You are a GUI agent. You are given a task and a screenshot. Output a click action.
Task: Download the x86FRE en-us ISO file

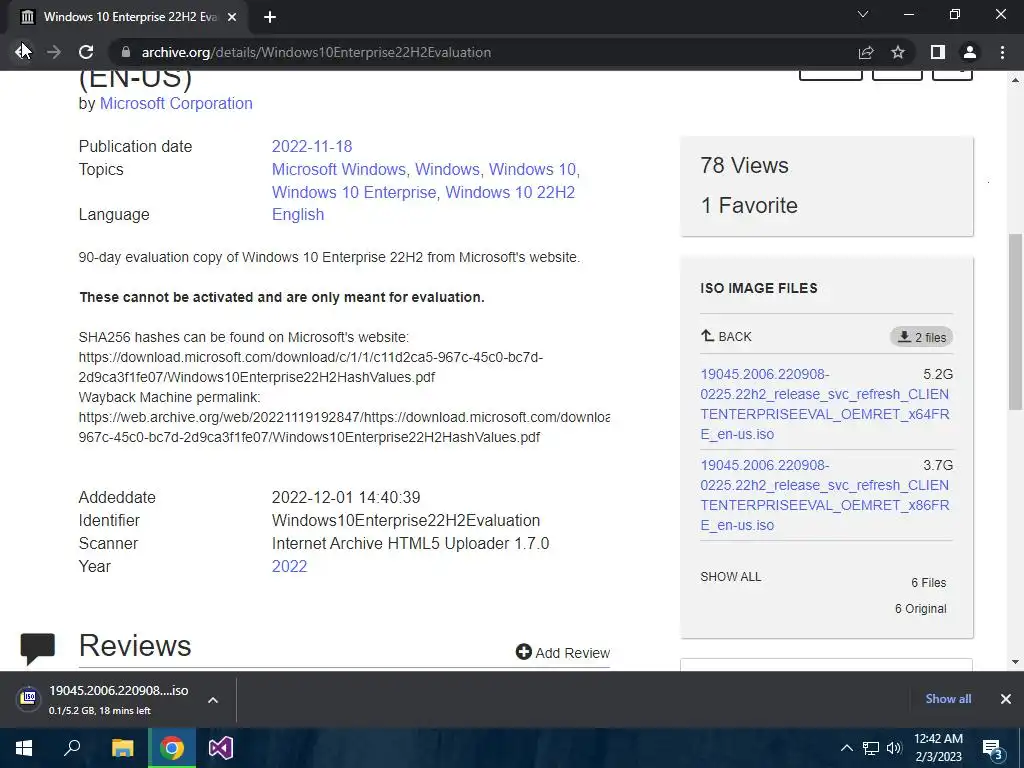click(x=825, y=495)
